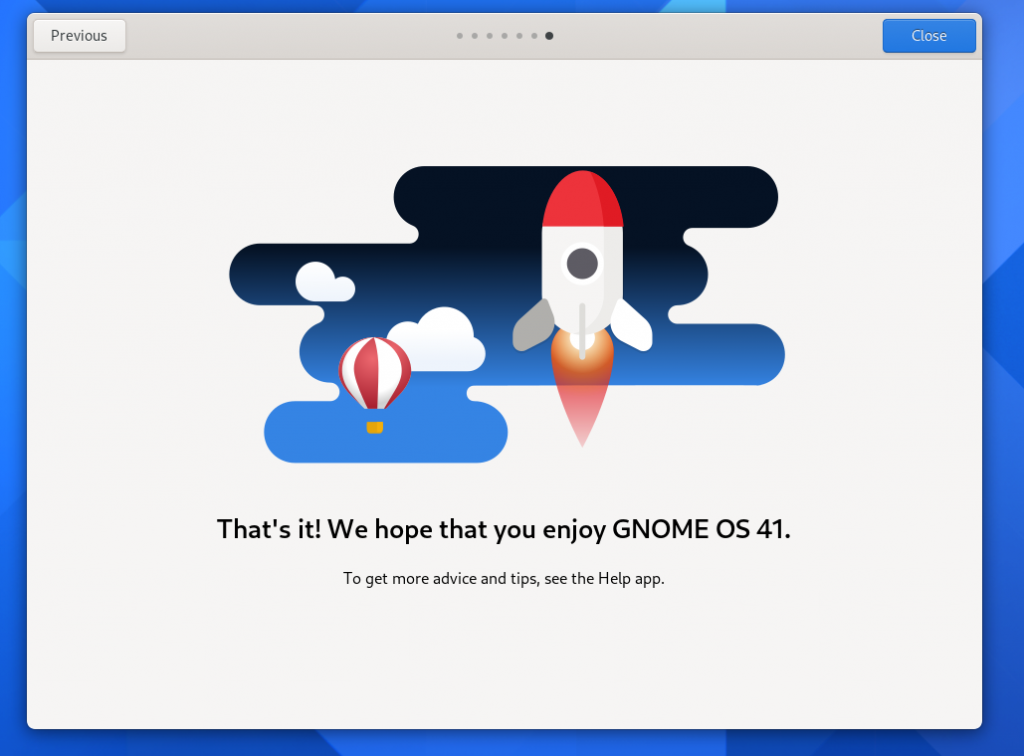This screenshot has width=1024, height=756.
Task: Click the red nose cone of the rocket
Action: point(580,200)
